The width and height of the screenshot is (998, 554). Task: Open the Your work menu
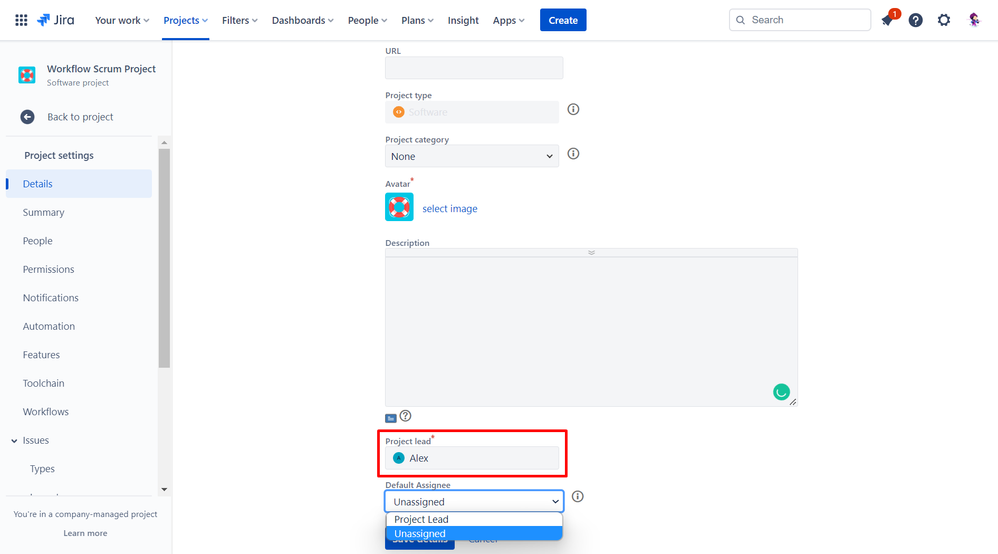coord(122,20)
